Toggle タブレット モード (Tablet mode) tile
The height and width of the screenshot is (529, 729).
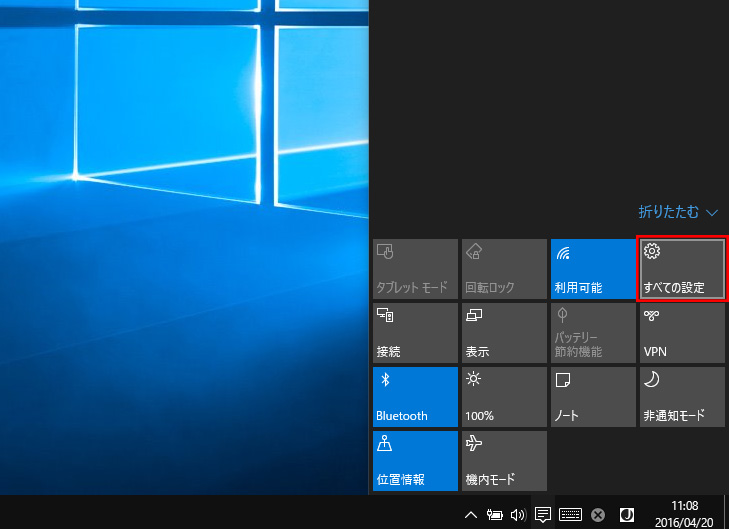coord(415,269)
